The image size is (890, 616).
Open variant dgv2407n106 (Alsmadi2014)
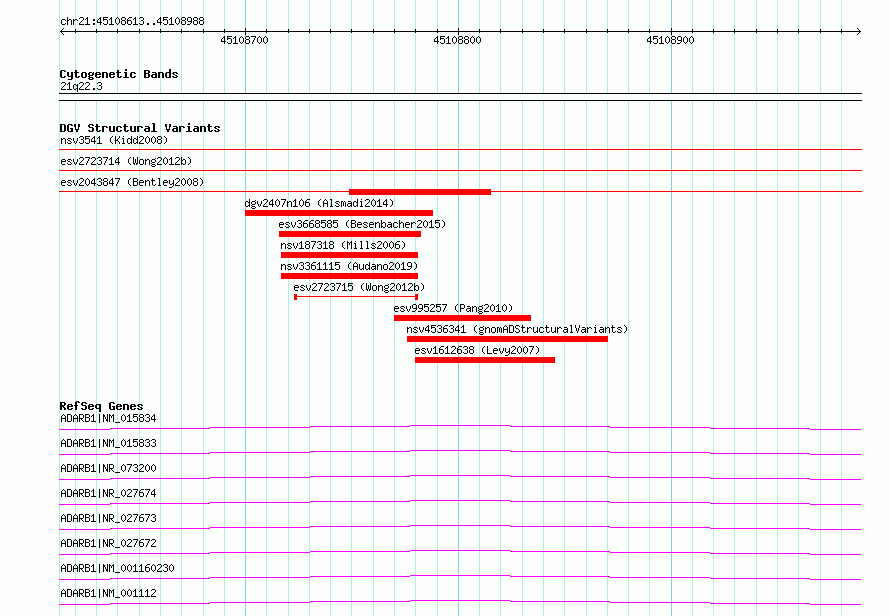point(319,203)
